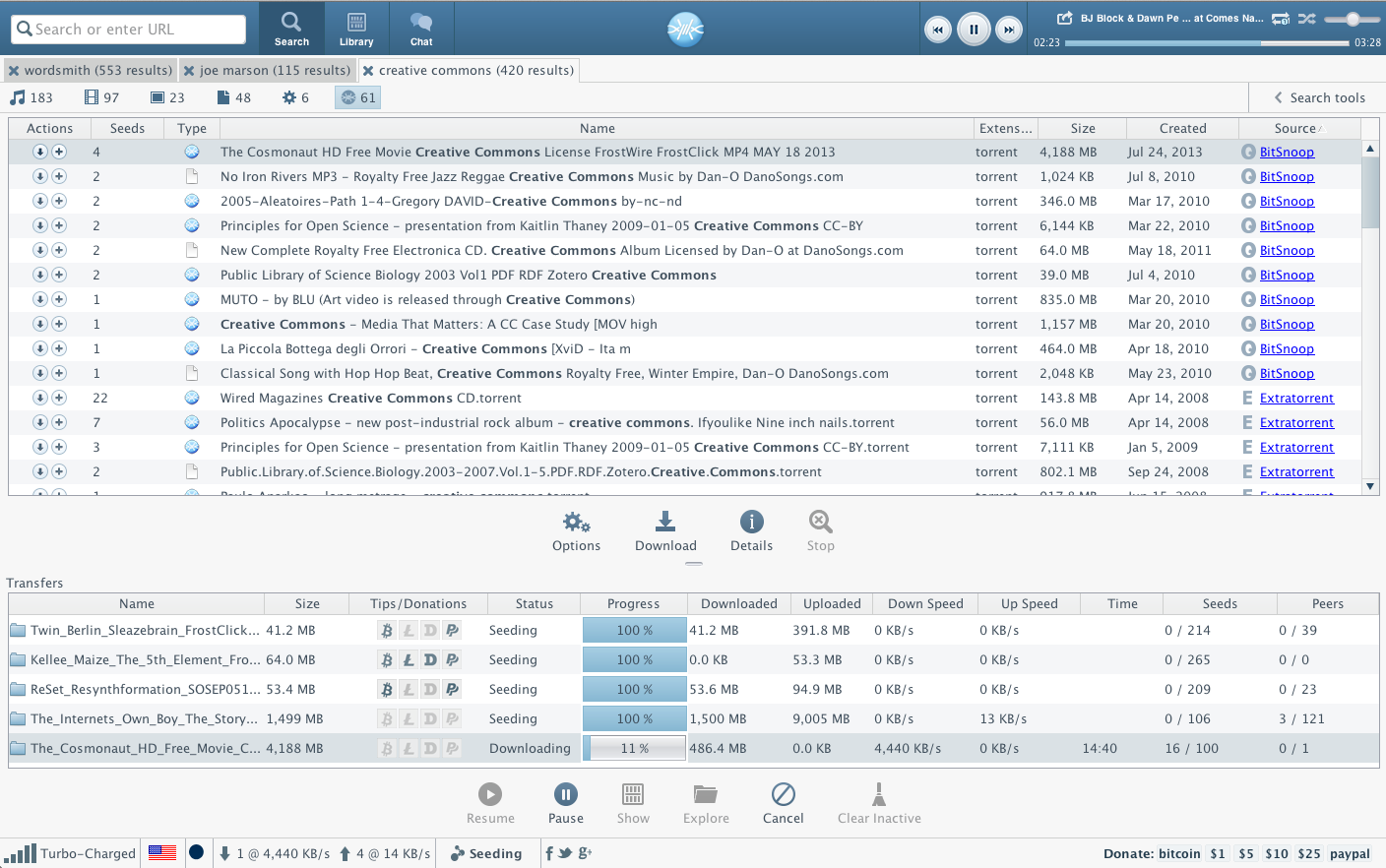Filter results by documents (48)

(233, 97)
